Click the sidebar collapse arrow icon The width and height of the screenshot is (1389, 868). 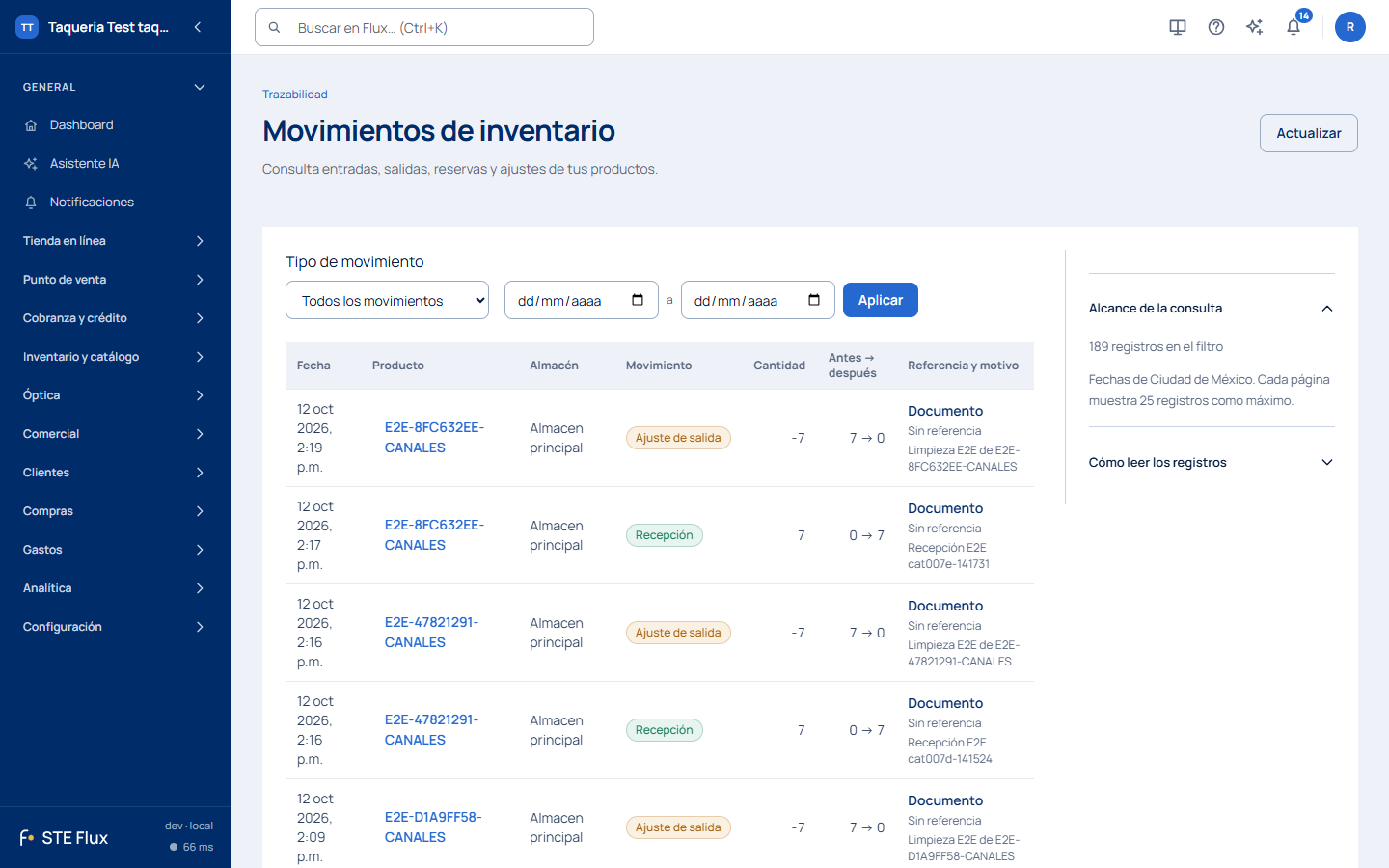click(x=198, y=27)
